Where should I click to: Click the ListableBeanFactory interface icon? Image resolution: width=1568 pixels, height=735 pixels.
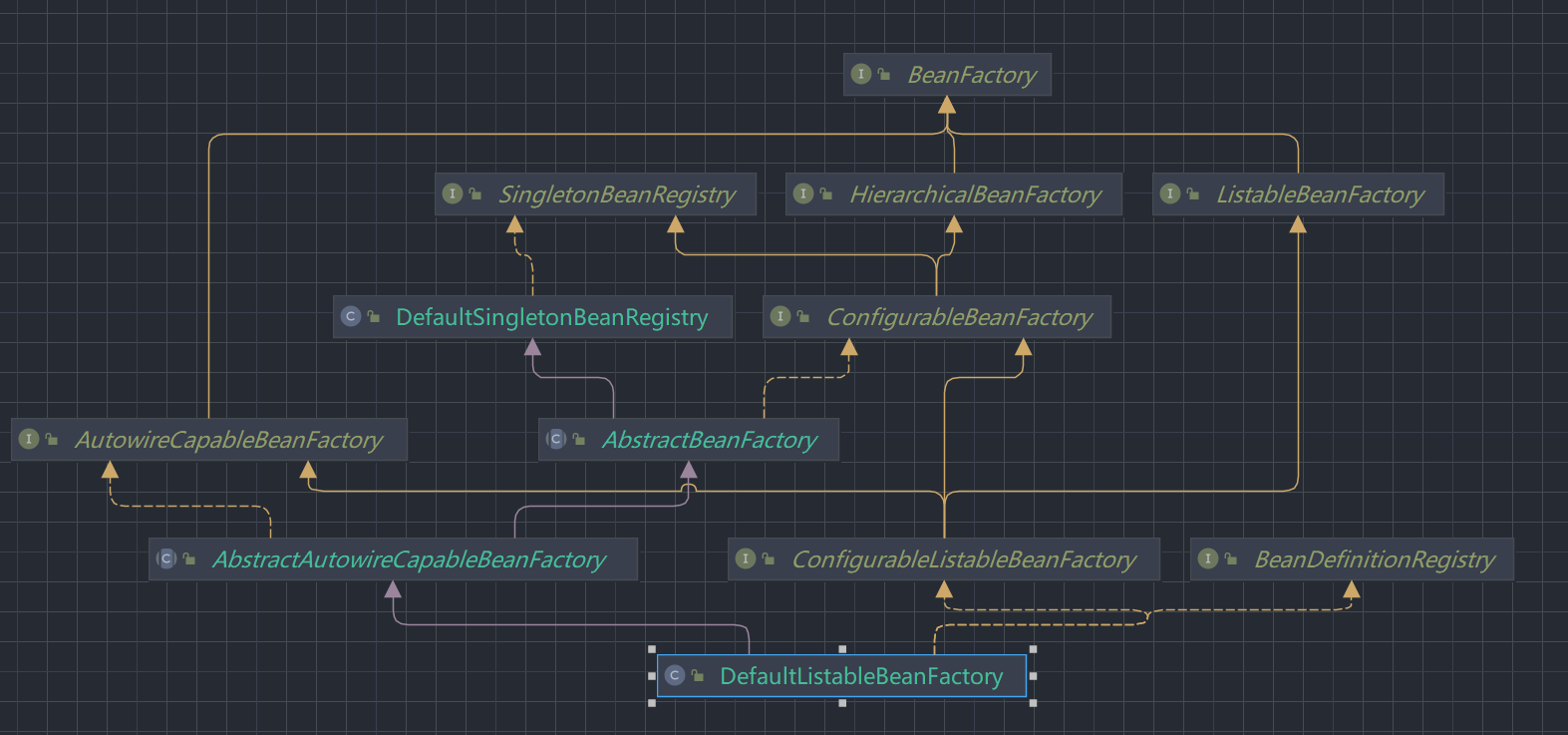1170,193
